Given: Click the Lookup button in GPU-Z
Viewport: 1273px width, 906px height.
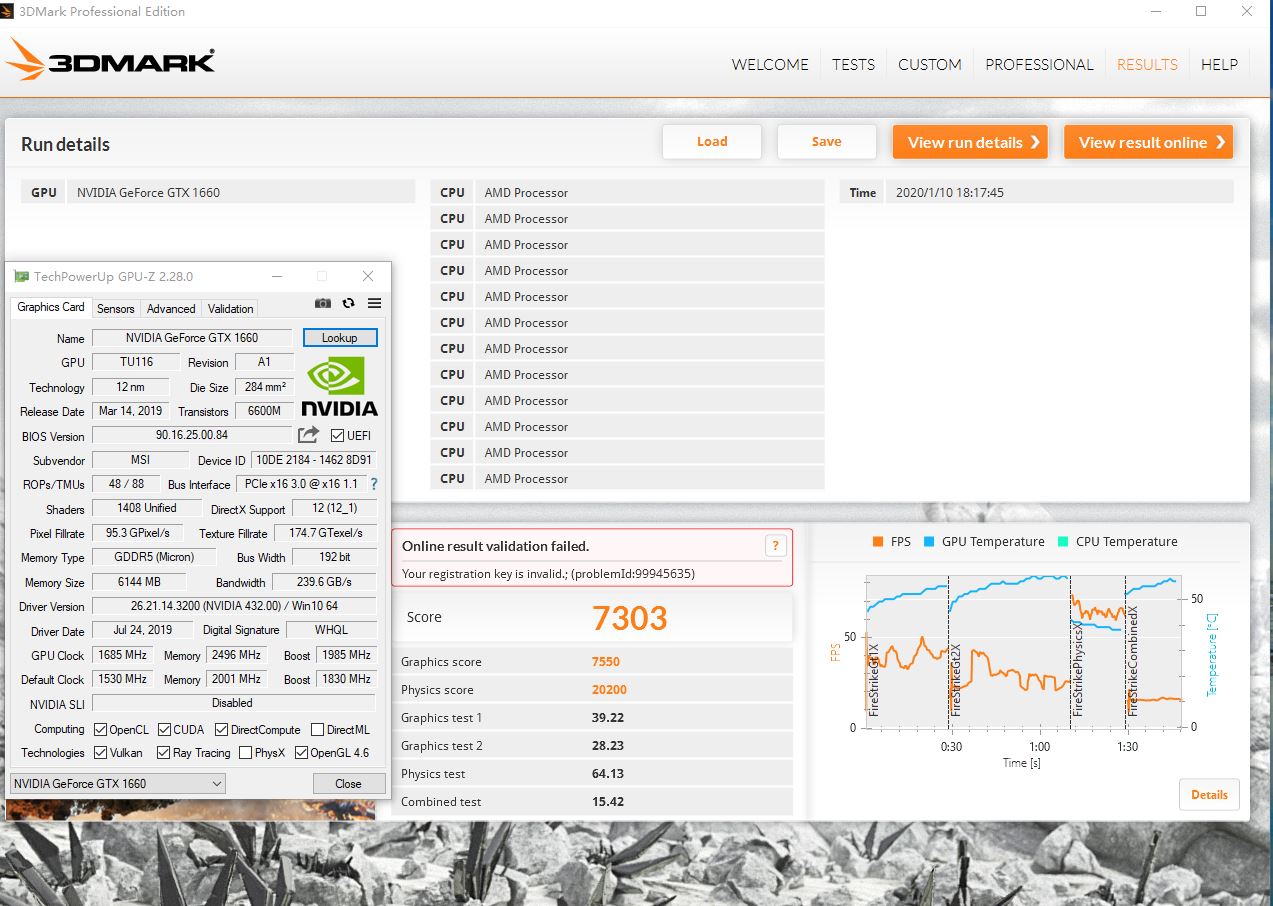Looking at the screenshot, I should (340, 338).
